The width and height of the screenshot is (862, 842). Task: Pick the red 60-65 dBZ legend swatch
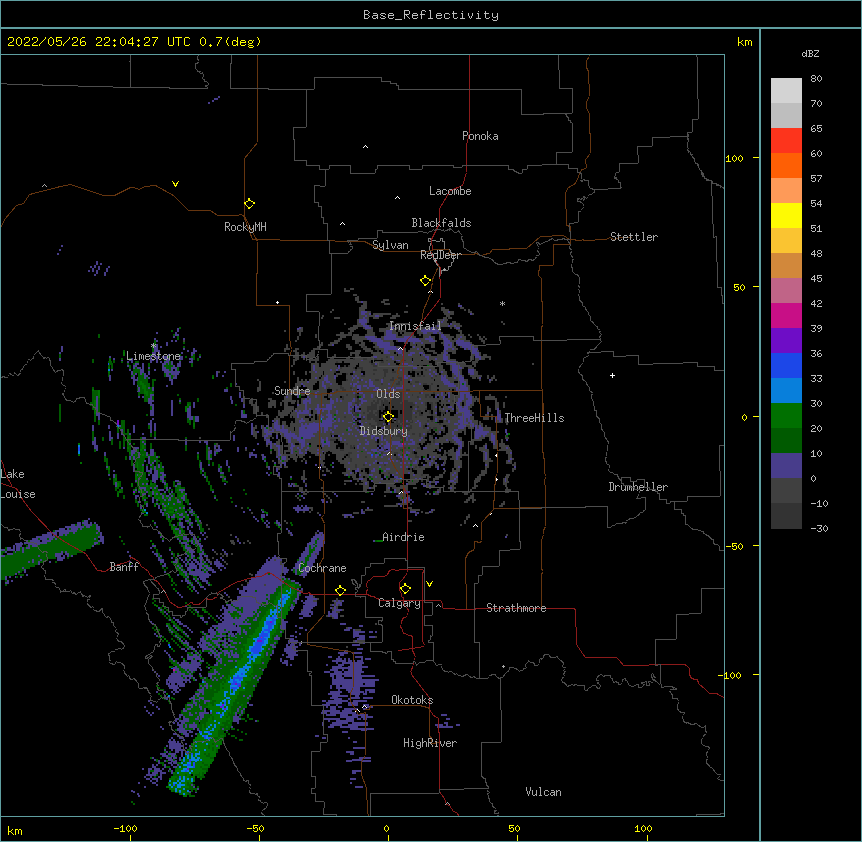coord(786,141)
